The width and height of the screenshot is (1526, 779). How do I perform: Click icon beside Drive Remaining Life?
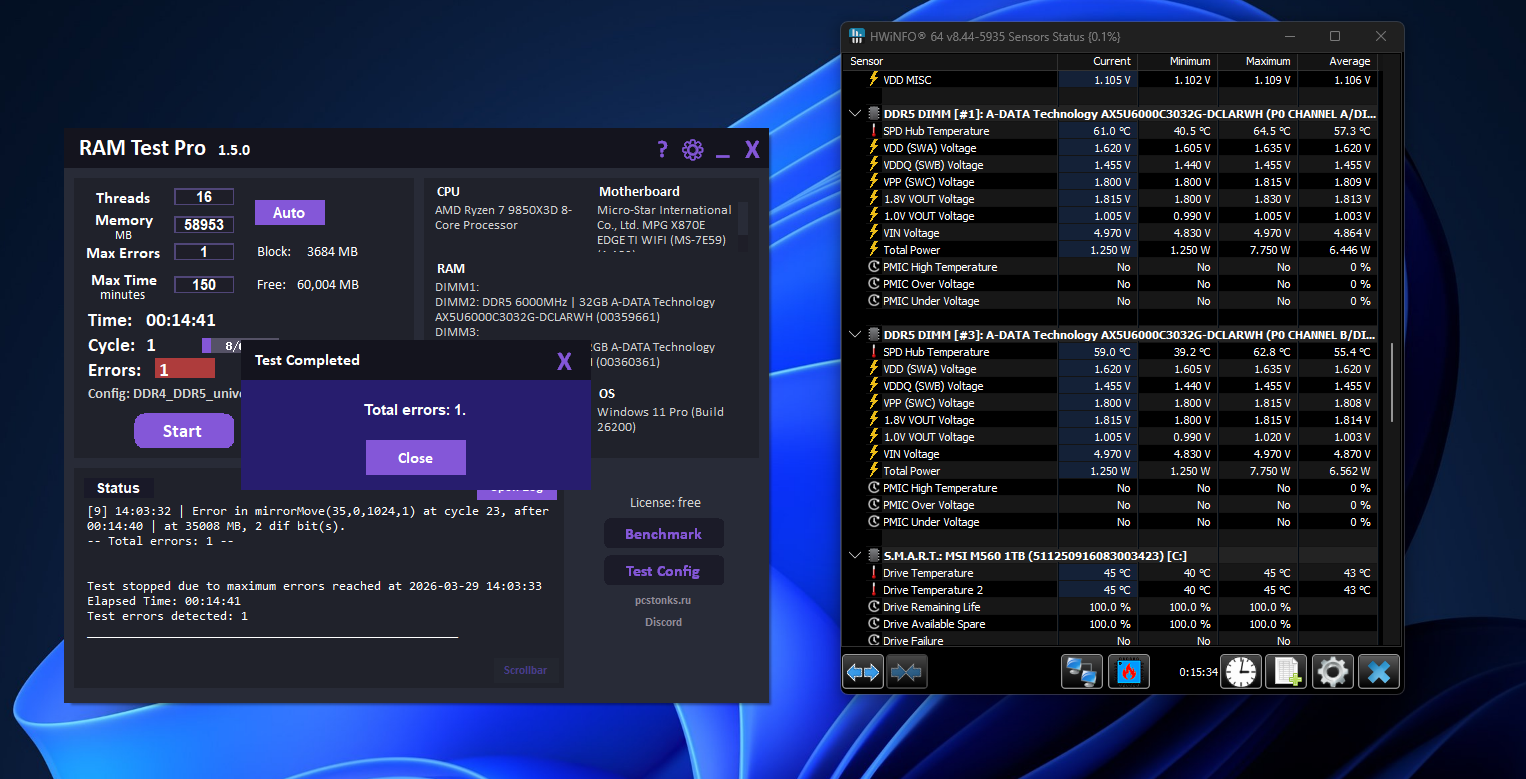tap(874, 607)
